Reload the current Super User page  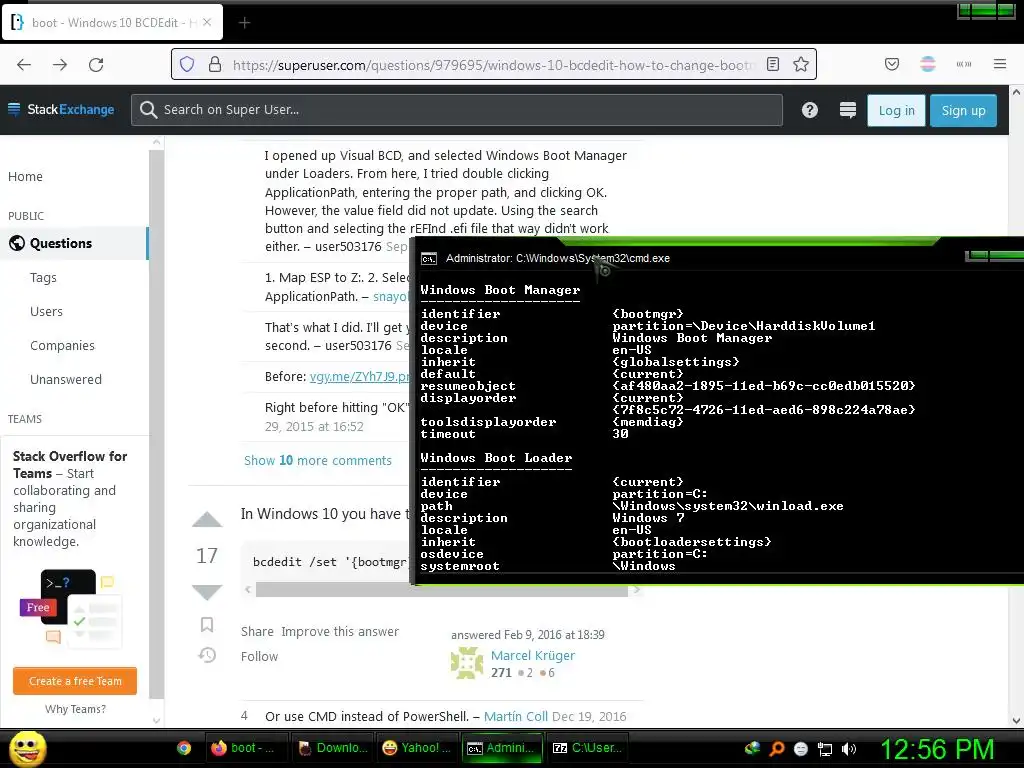(x=96, y=65)
